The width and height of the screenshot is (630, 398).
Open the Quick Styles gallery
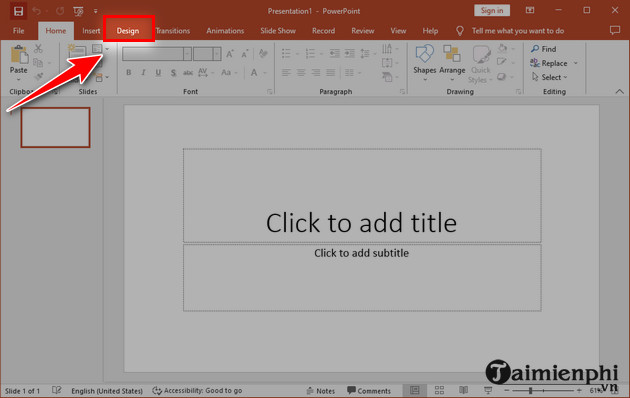coord(481,63)
